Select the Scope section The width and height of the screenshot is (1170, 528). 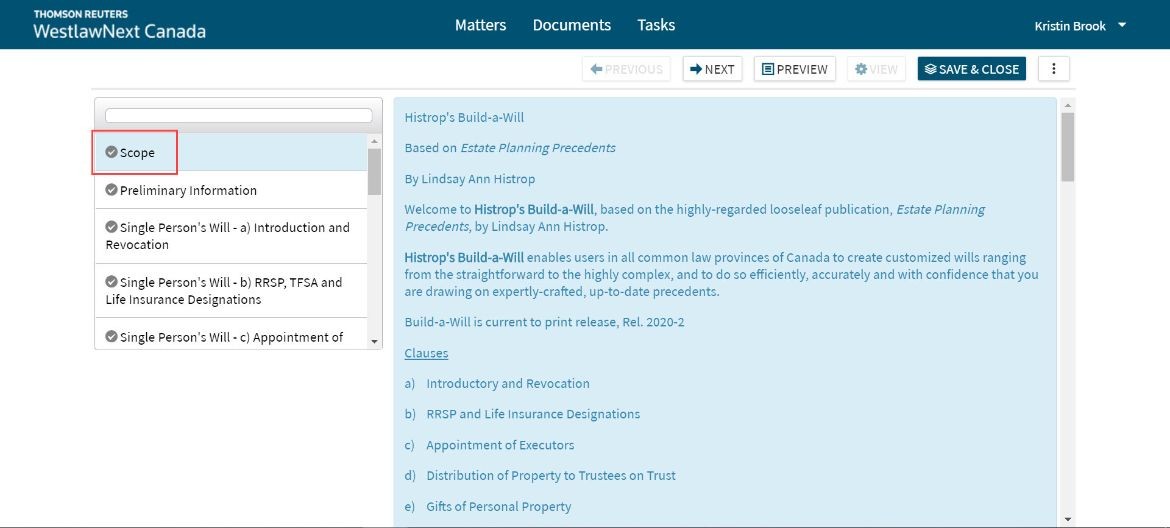point(231,152)
